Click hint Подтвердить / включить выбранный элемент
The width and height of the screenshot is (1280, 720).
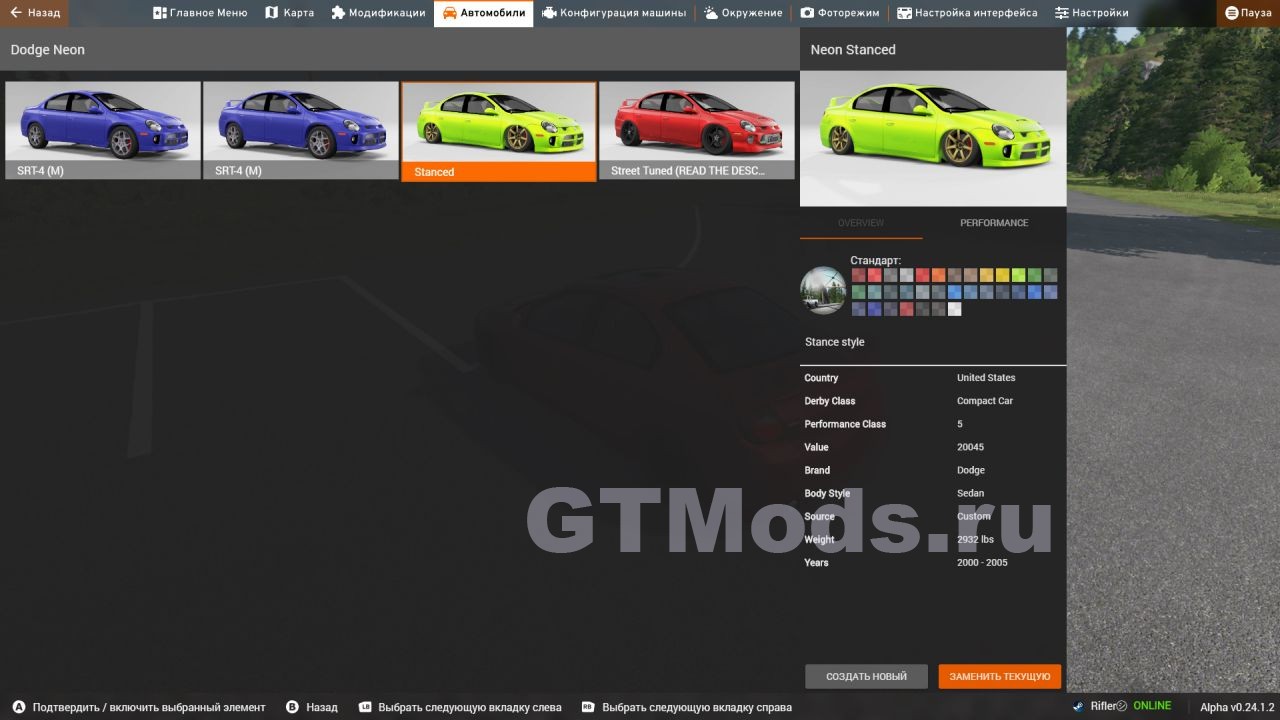[149, 707]
